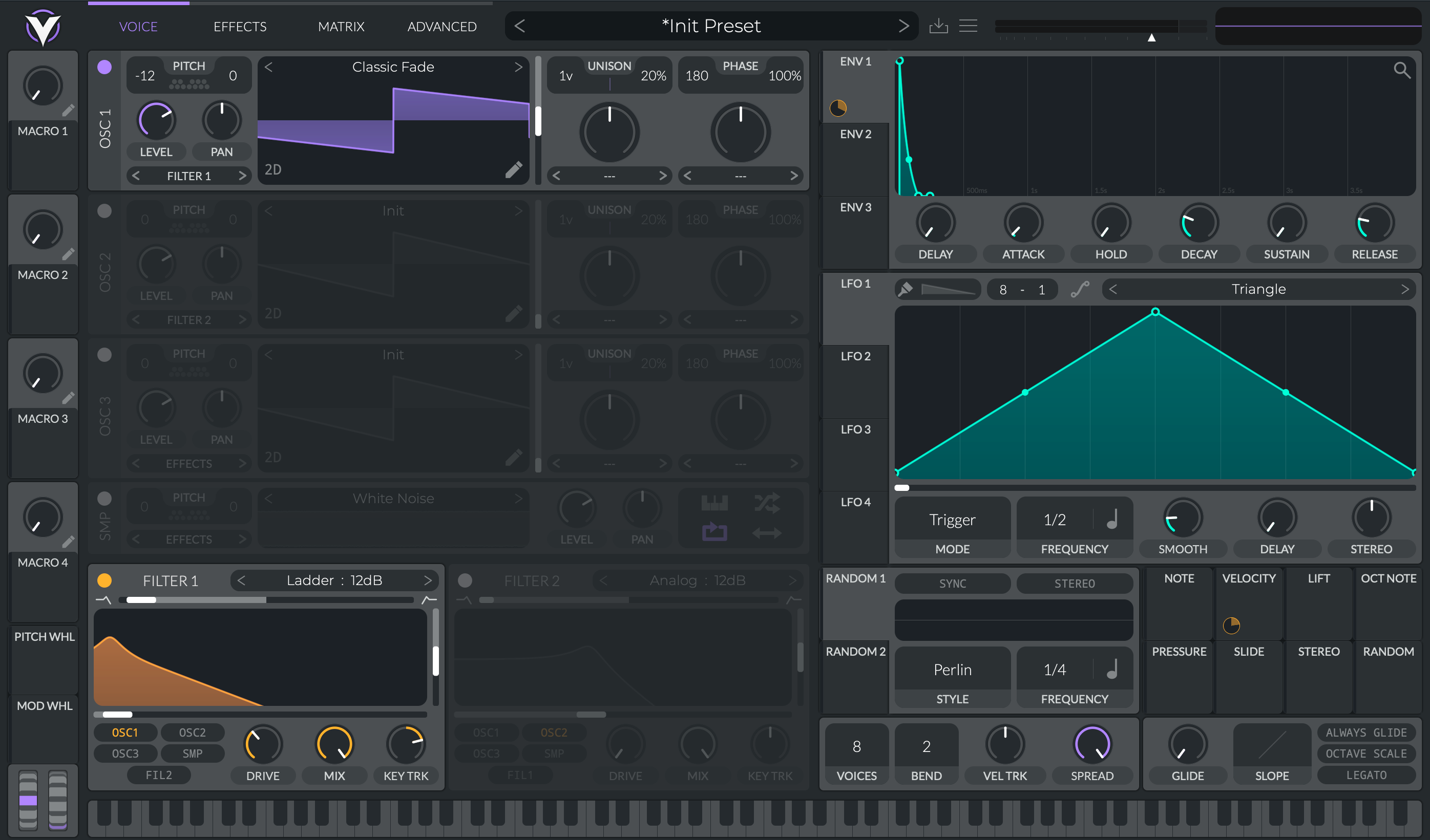Select next wavetable after Classic Fade
Screen dimensions: 1430x840
[518, 67]
